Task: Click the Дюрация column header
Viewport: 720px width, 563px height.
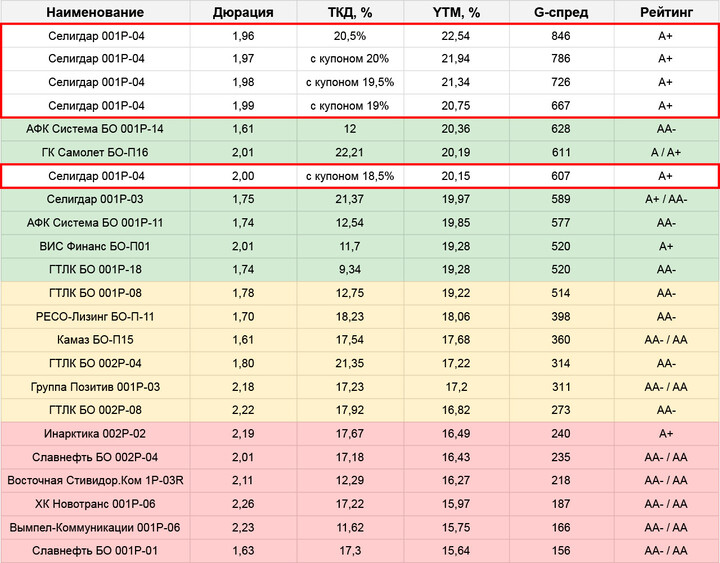Action: point(243,12)
